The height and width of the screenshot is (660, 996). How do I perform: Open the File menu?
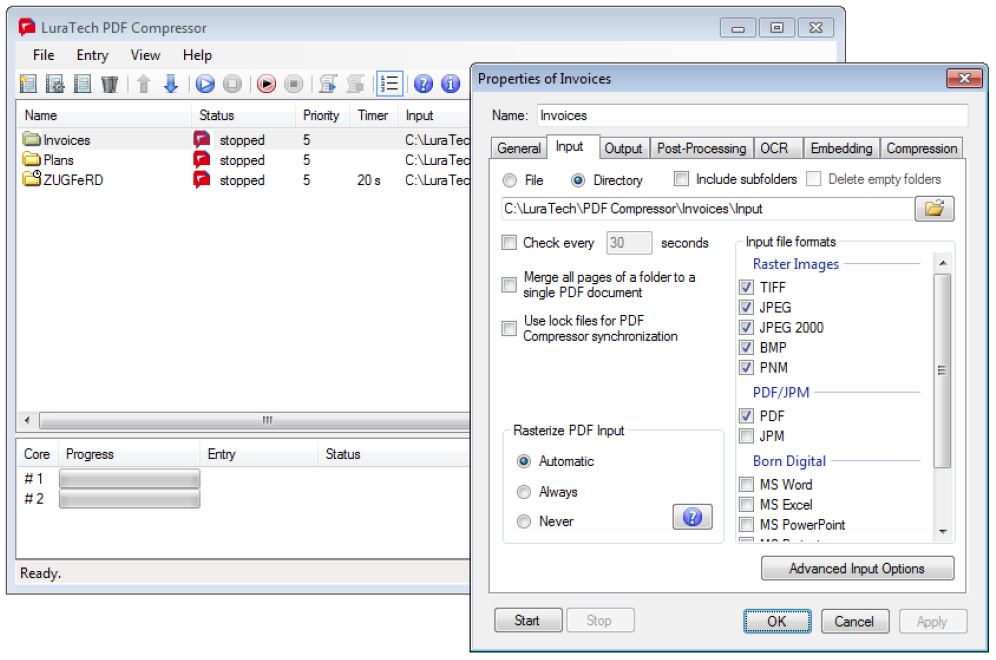(43, 55)
